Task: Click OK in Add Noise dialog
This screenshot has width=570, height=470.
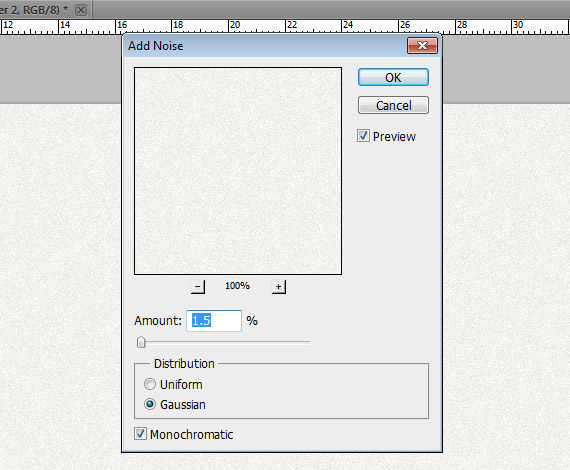Action: pos(393,77)
